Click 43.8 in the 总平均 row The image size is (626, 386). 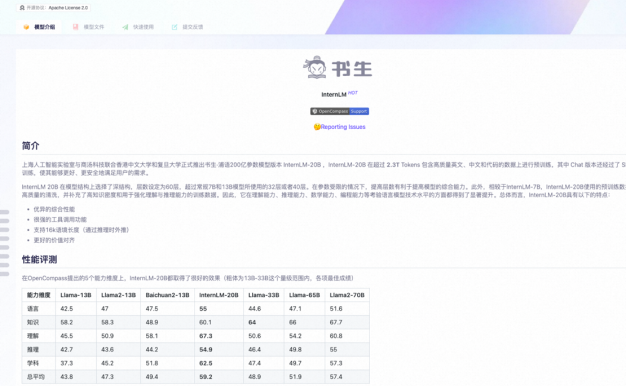tap(67, 376)
